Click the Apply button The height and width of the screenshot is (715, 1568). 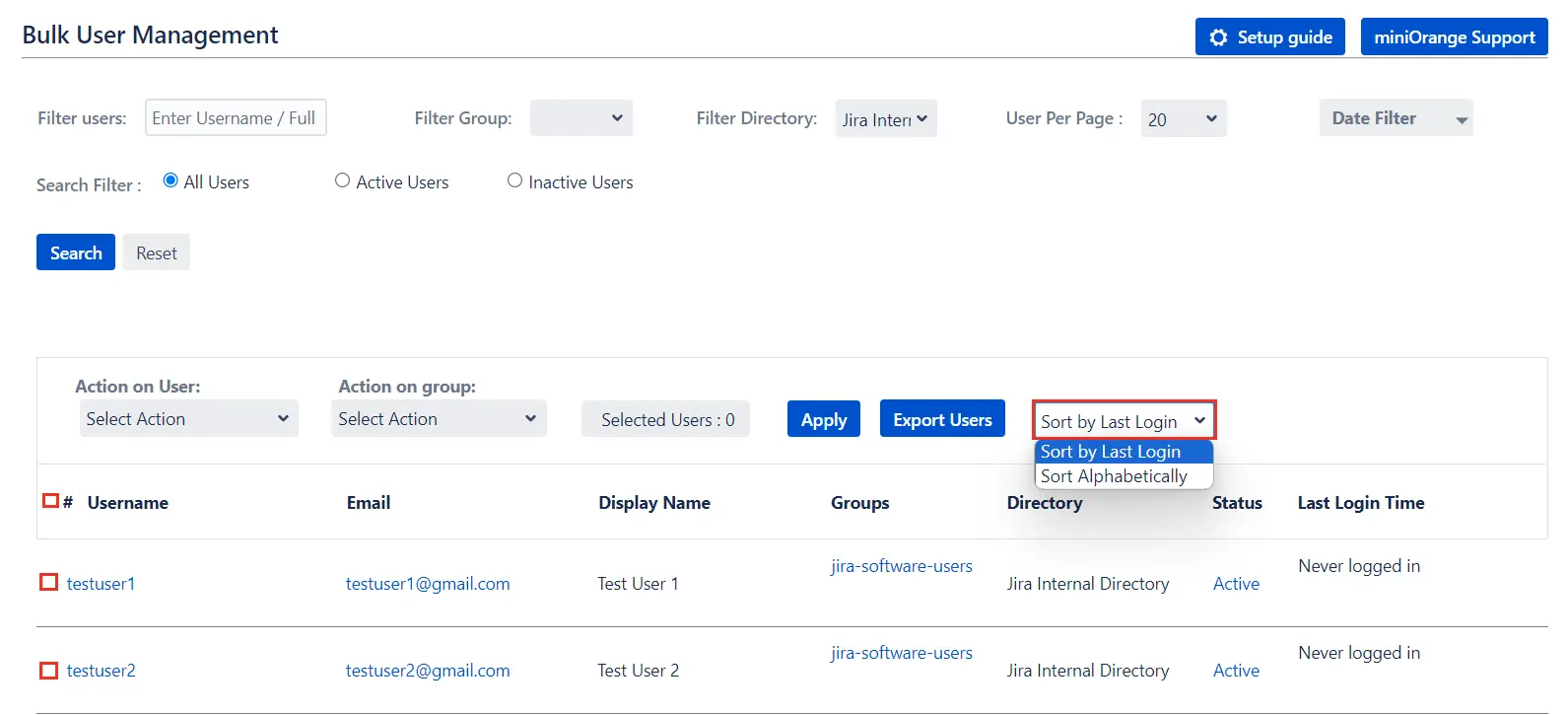[823, 420]
